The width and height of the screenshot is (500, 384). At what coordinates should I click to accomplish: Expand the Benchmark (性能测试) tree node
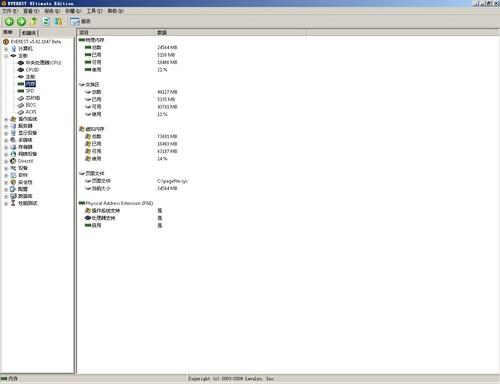pos(6,203)
